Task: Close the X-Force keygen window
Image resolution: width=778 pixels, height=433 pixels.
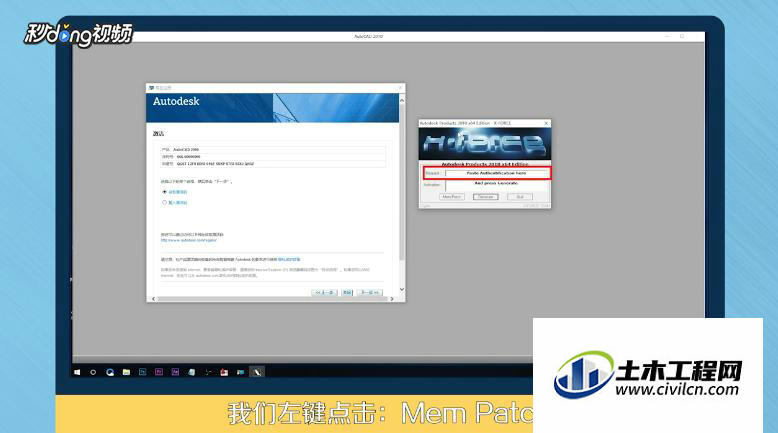Action: (x=546, y=123)
